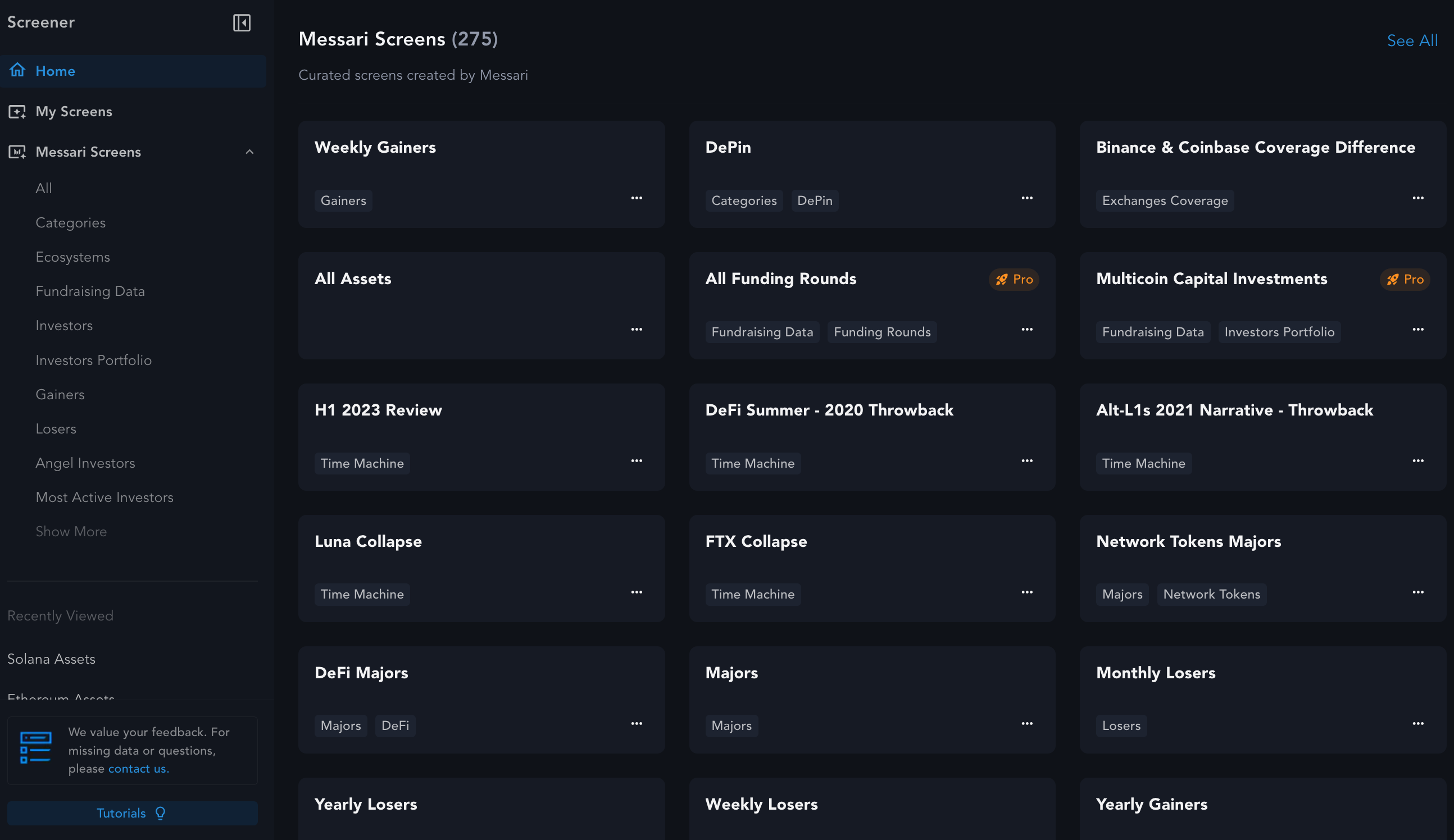The width and height of the screenshot is (1454, 840).
Task: Select the Investors Portfolio sidebar item
Action: coord(93,360)
